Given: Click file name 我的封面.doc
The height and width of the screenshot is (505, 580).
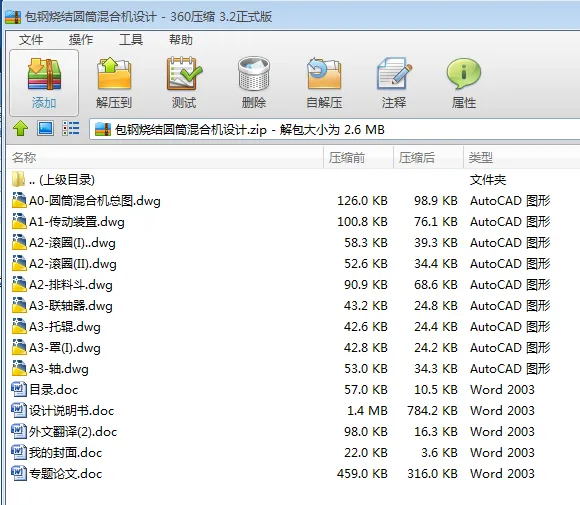Looking at the screenshot, I should tap(65, 453).
